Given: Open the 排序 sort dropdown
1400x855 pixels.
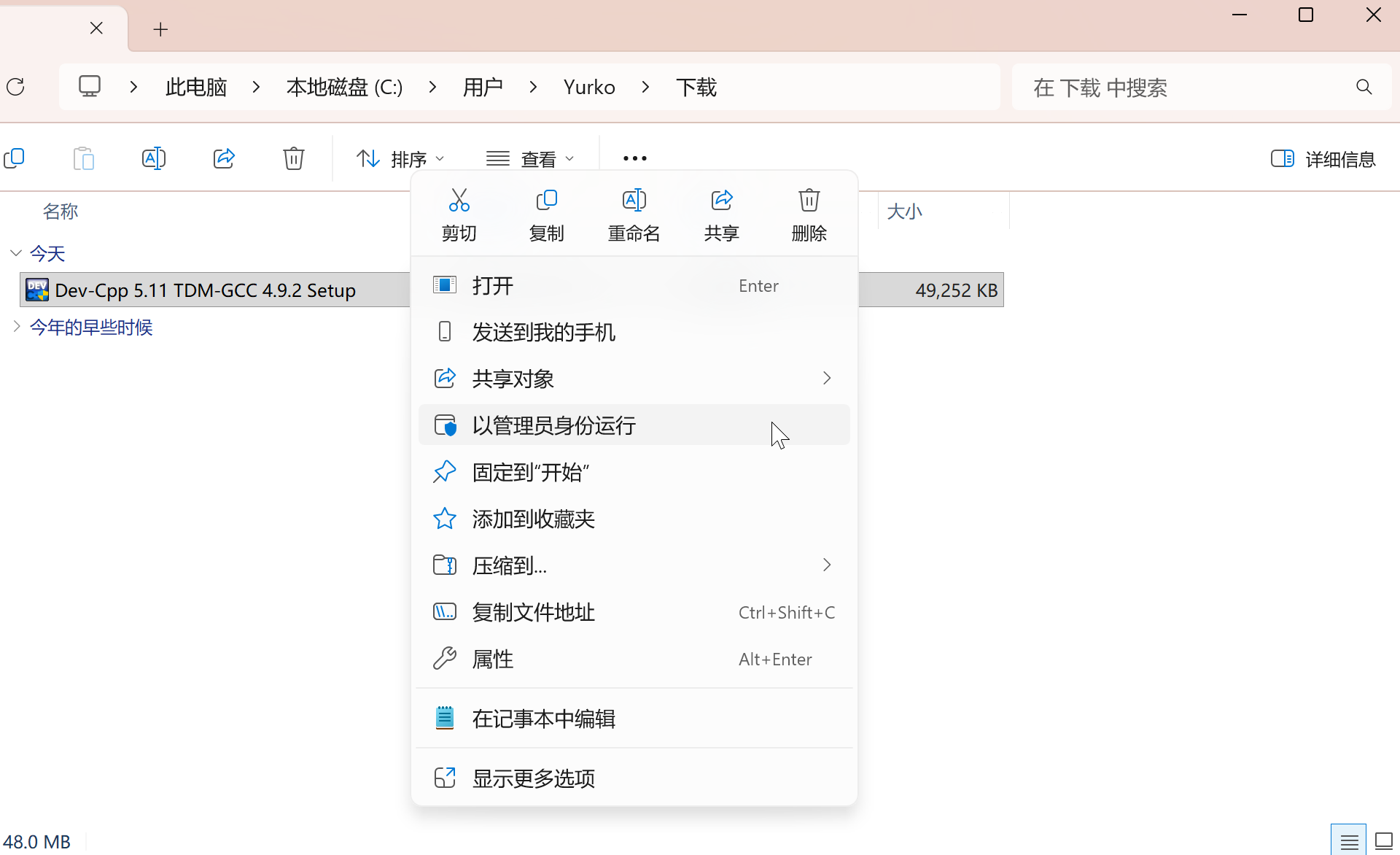Looking at the screenshot, I should pyautogui.click(x=400, y=158).
